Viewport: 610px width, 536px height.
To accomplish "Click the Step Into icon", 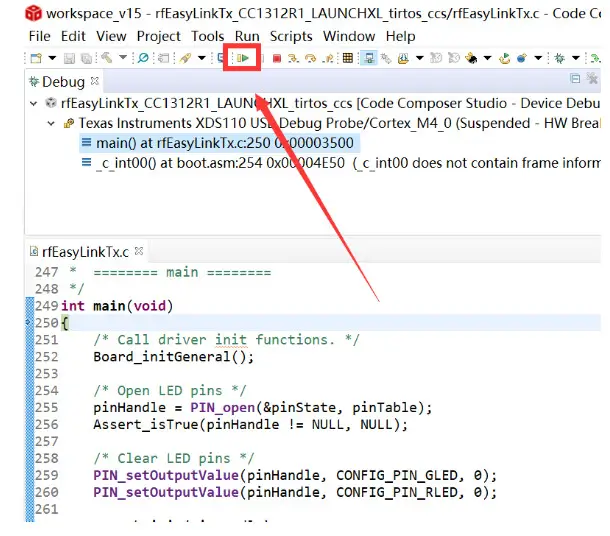I will tap(293, 59).
